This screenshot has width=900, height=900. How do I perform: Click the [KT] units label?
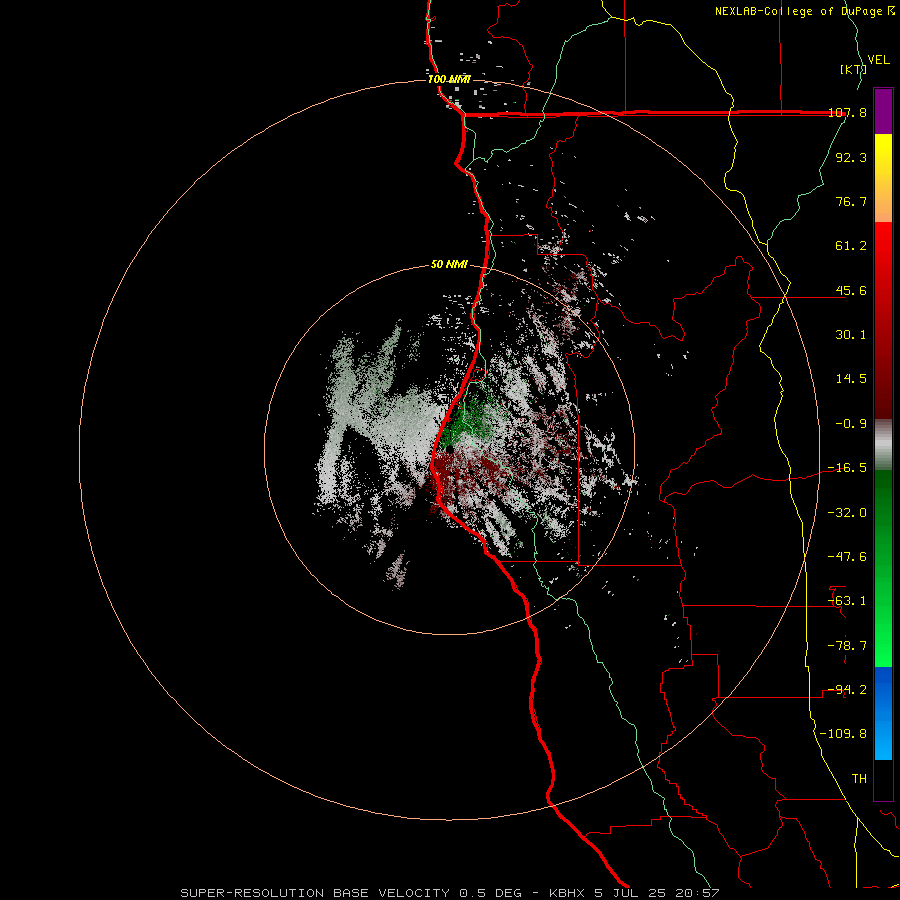[x=853, y=69]
